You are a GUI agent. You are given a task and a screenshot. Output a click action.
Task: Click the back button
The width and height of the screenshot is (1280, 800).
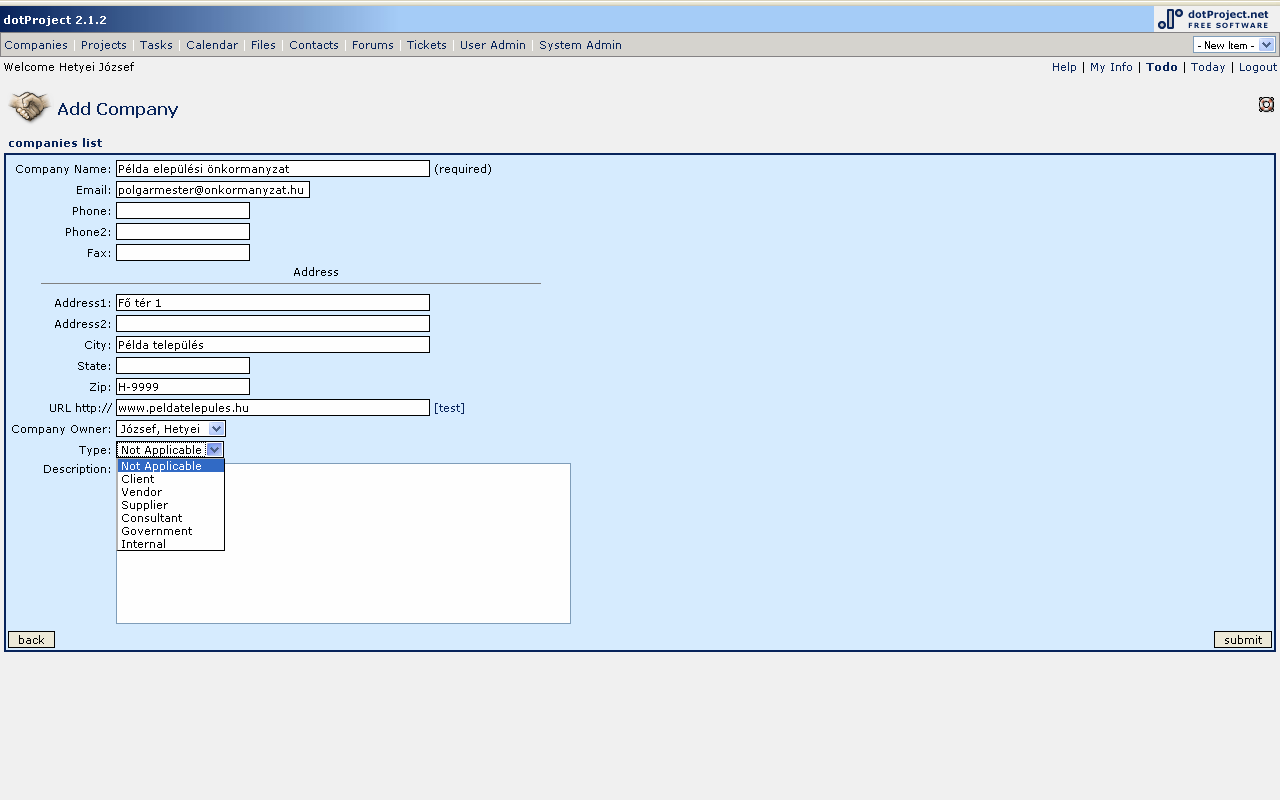pyautogui.click(x=31, y=640)
